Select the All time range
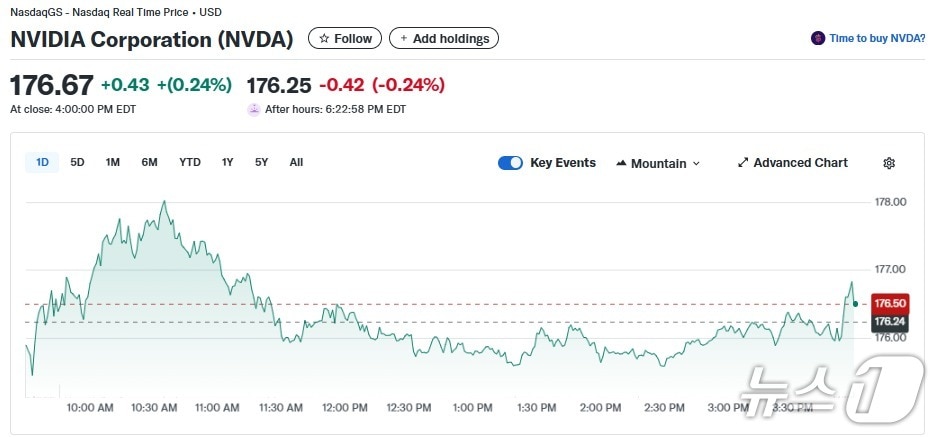Viewport: 938px width, 437px height. tap(296, 162)
